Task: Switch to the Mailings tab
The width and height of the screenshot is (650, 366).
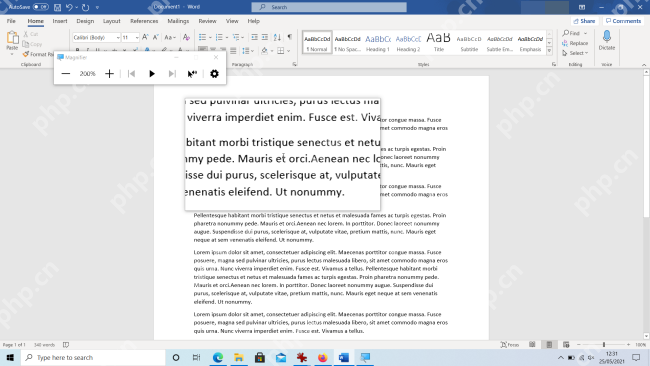Action: click(178, 21)
